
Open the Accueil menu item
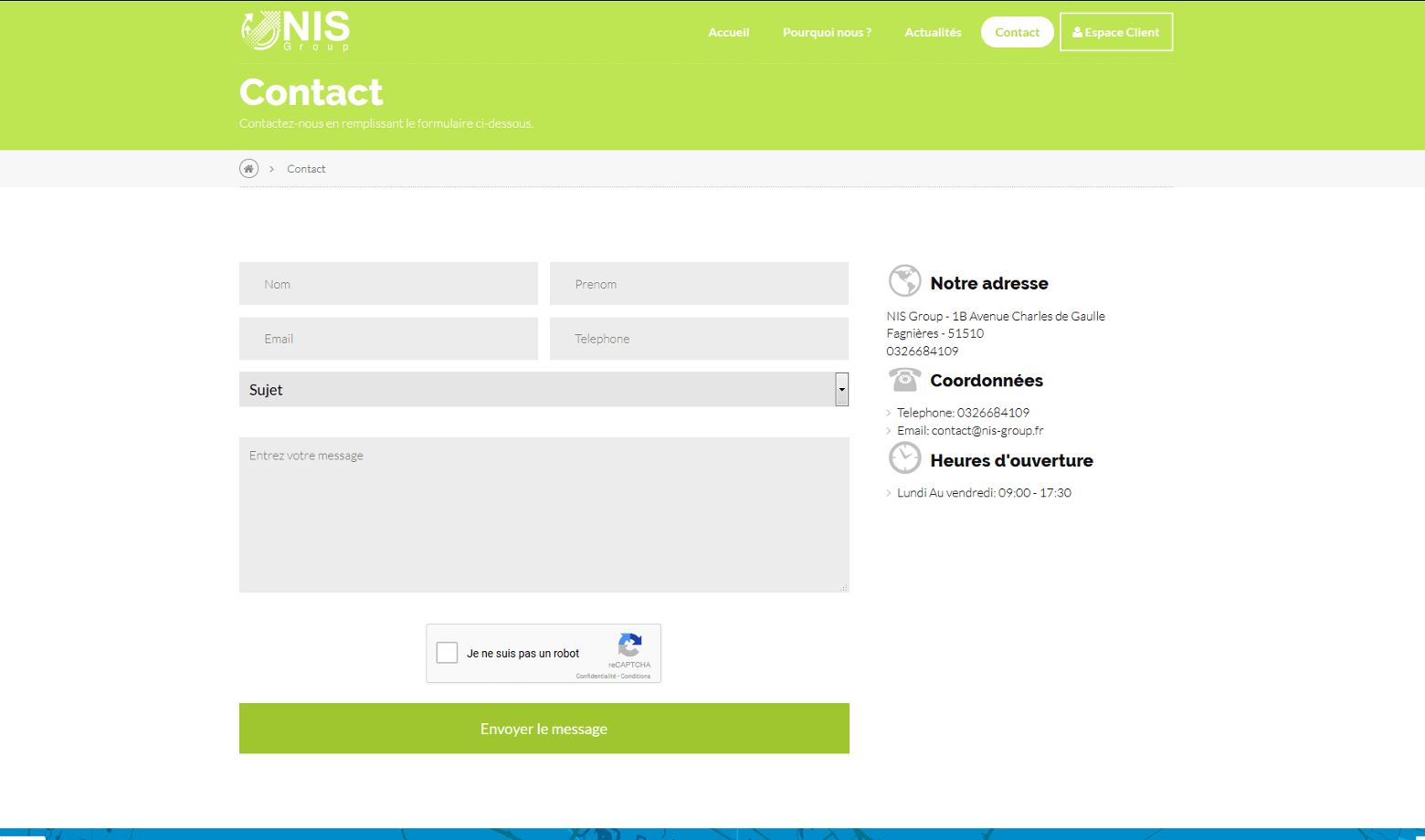point(728,32)
